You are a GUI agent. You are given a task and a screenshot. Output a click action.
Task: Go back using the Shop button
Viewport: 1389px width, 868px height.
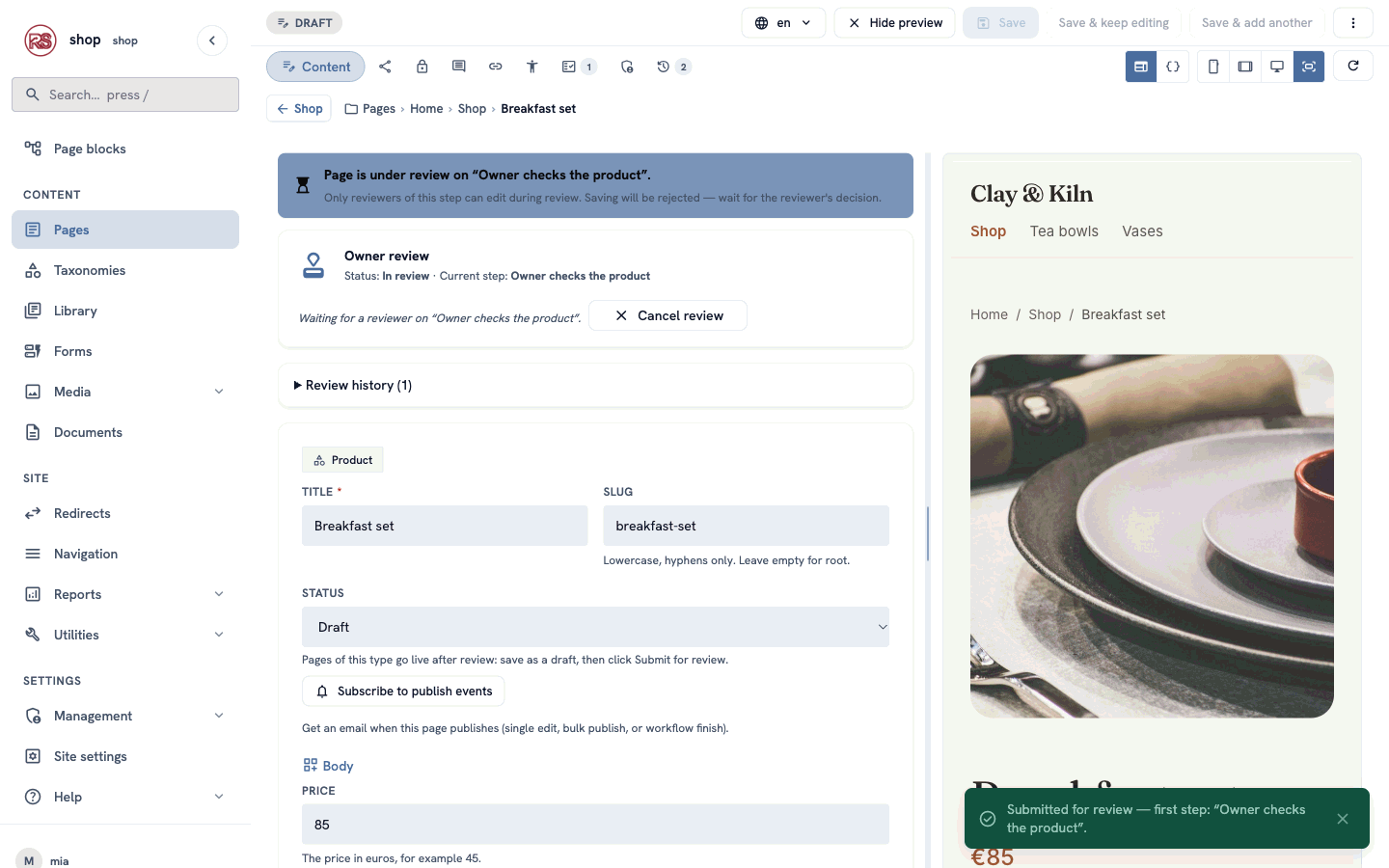point(299,109)
